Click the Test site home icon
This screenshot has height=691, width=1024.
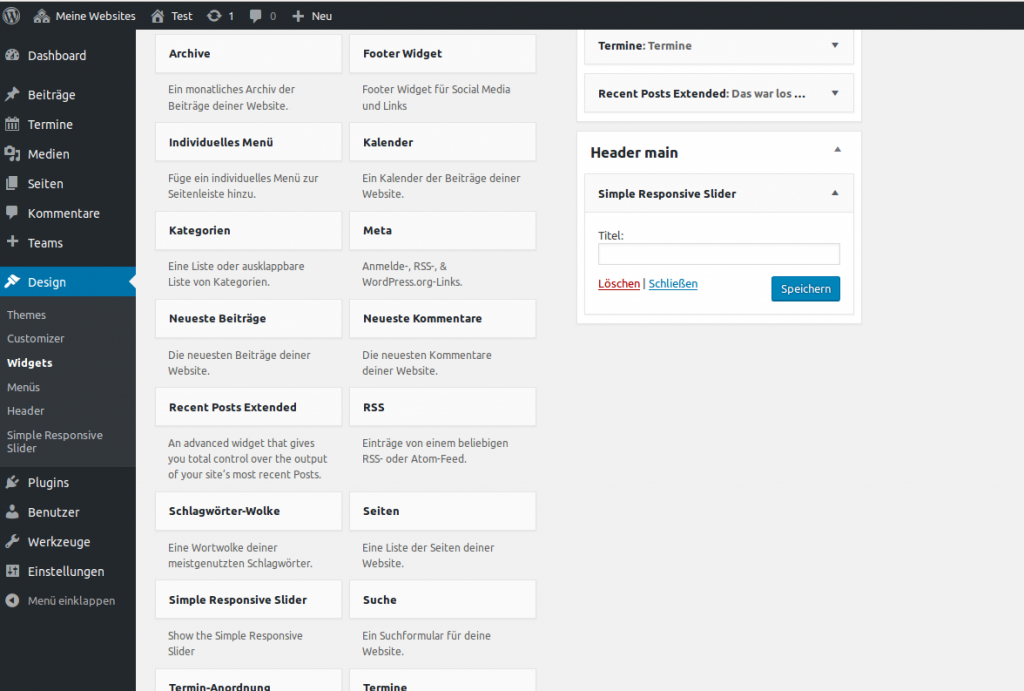[x=157, y=16]
